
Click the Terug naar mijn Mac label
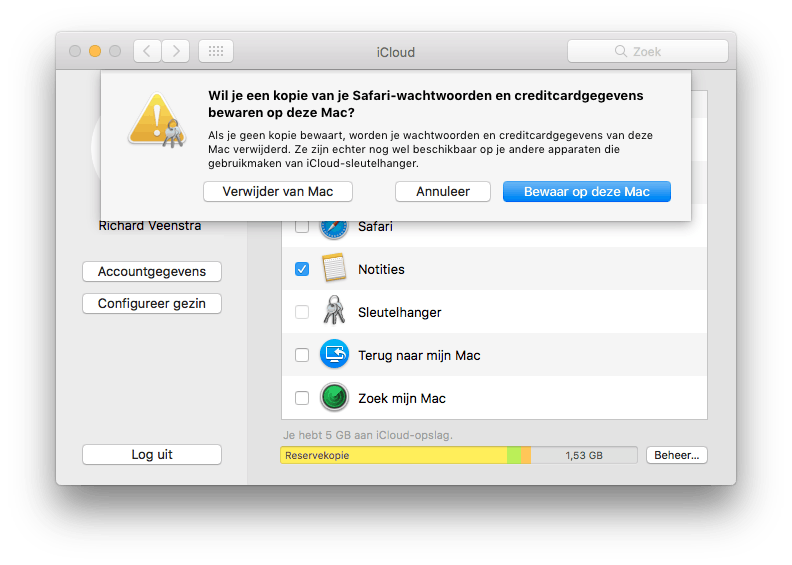tap(419, 355)
